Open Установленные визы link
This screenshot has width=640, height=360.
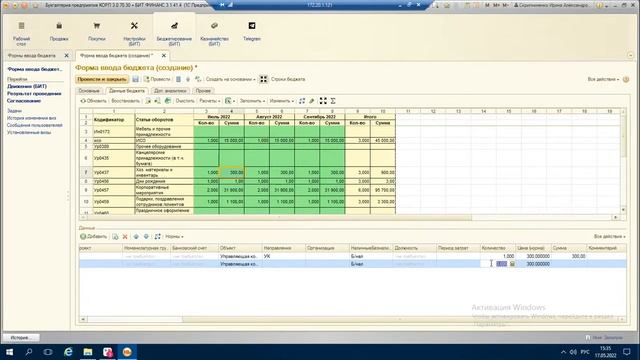click(29, 132)
